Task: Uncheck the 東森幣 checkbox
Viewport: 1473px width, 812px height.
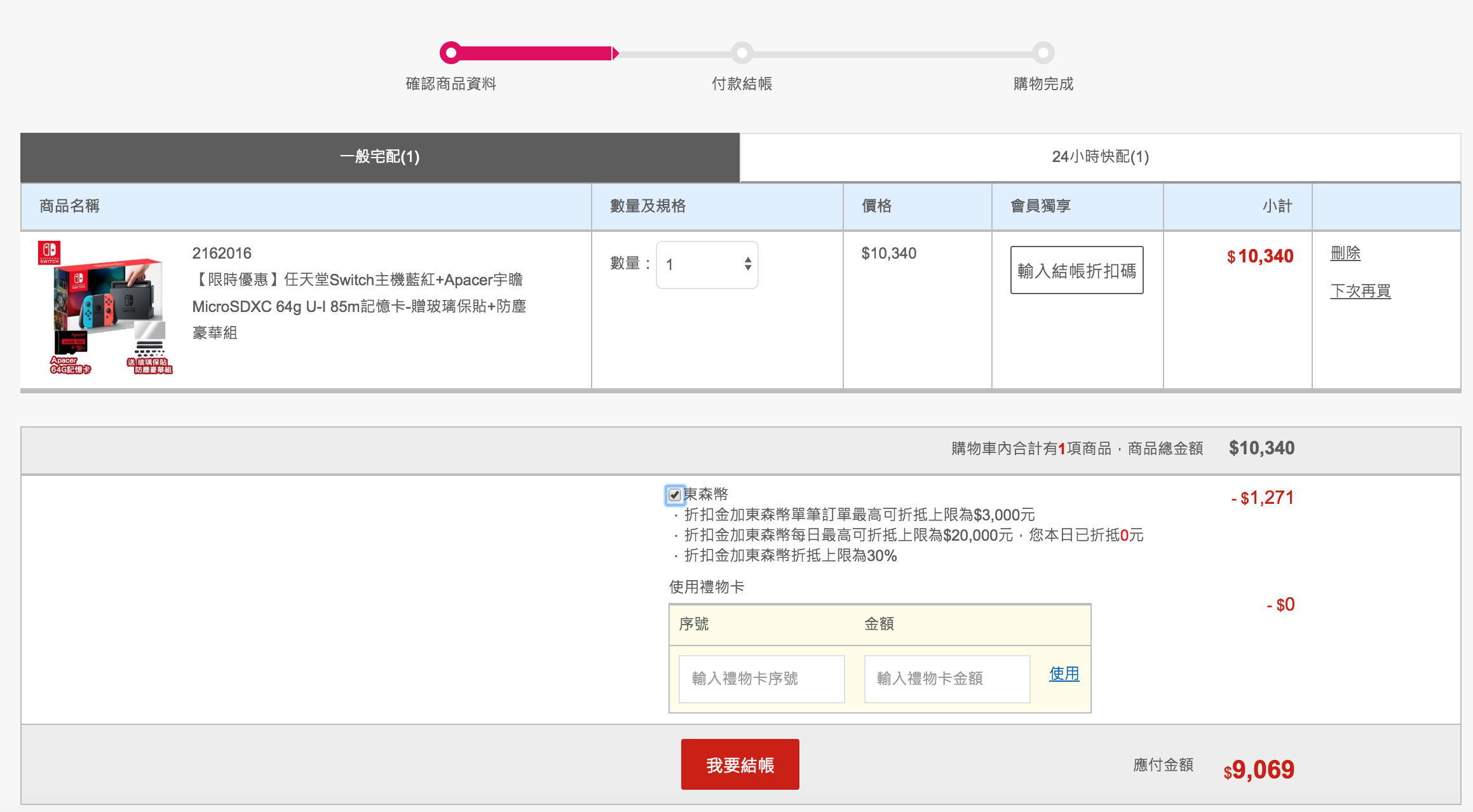Action: (675, 495)
